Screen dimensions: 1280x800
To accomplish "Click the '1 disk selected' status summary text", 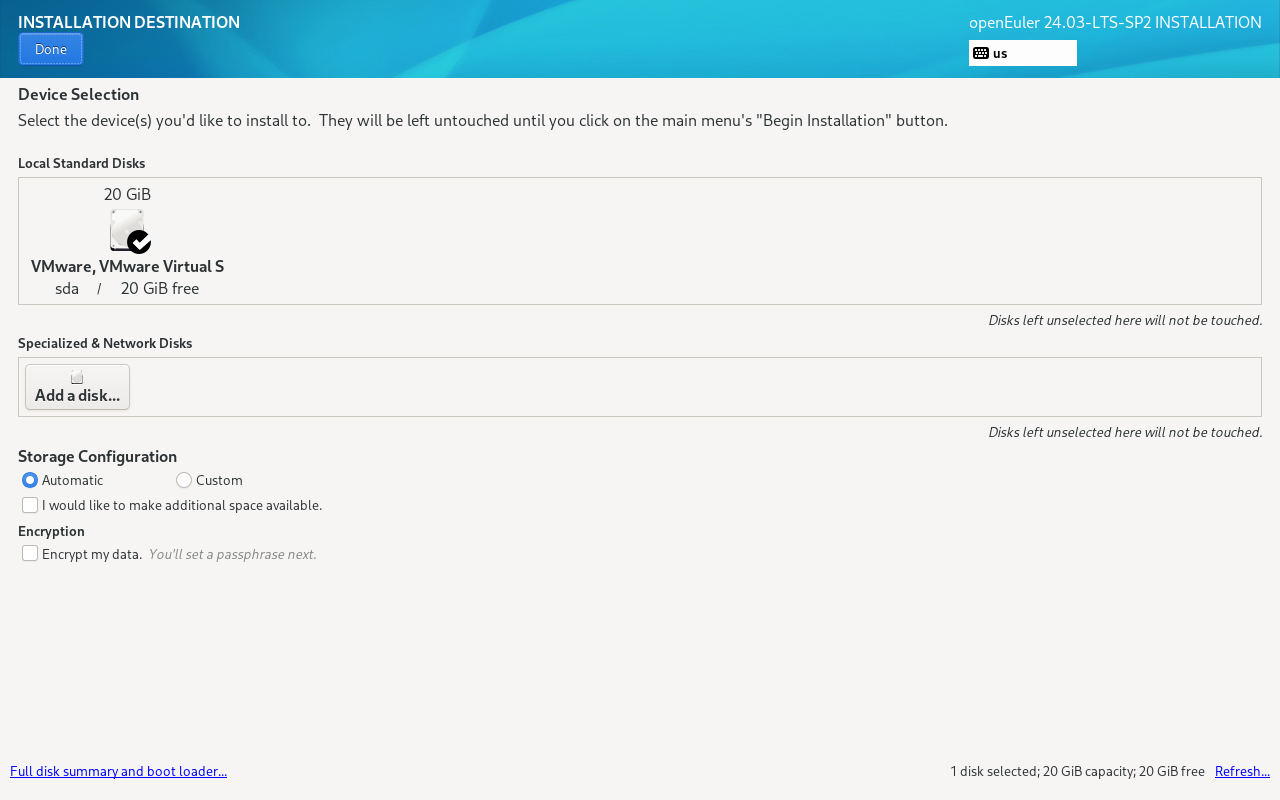I will tap(1077, 771).
